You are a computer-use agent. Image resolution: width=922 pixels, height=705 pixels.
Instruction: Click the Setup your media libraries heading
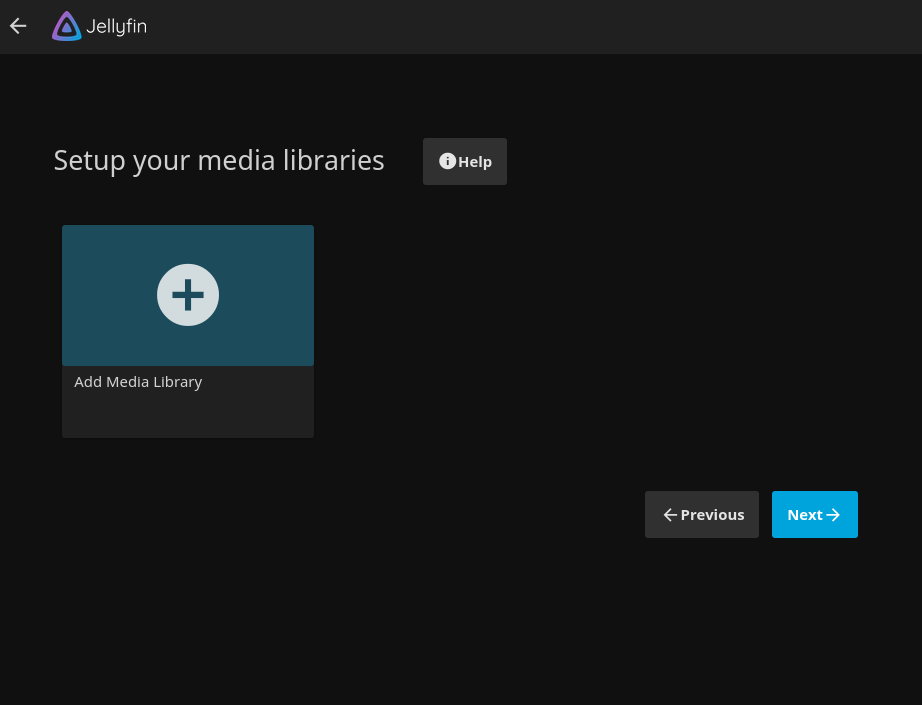coord(219,160)
